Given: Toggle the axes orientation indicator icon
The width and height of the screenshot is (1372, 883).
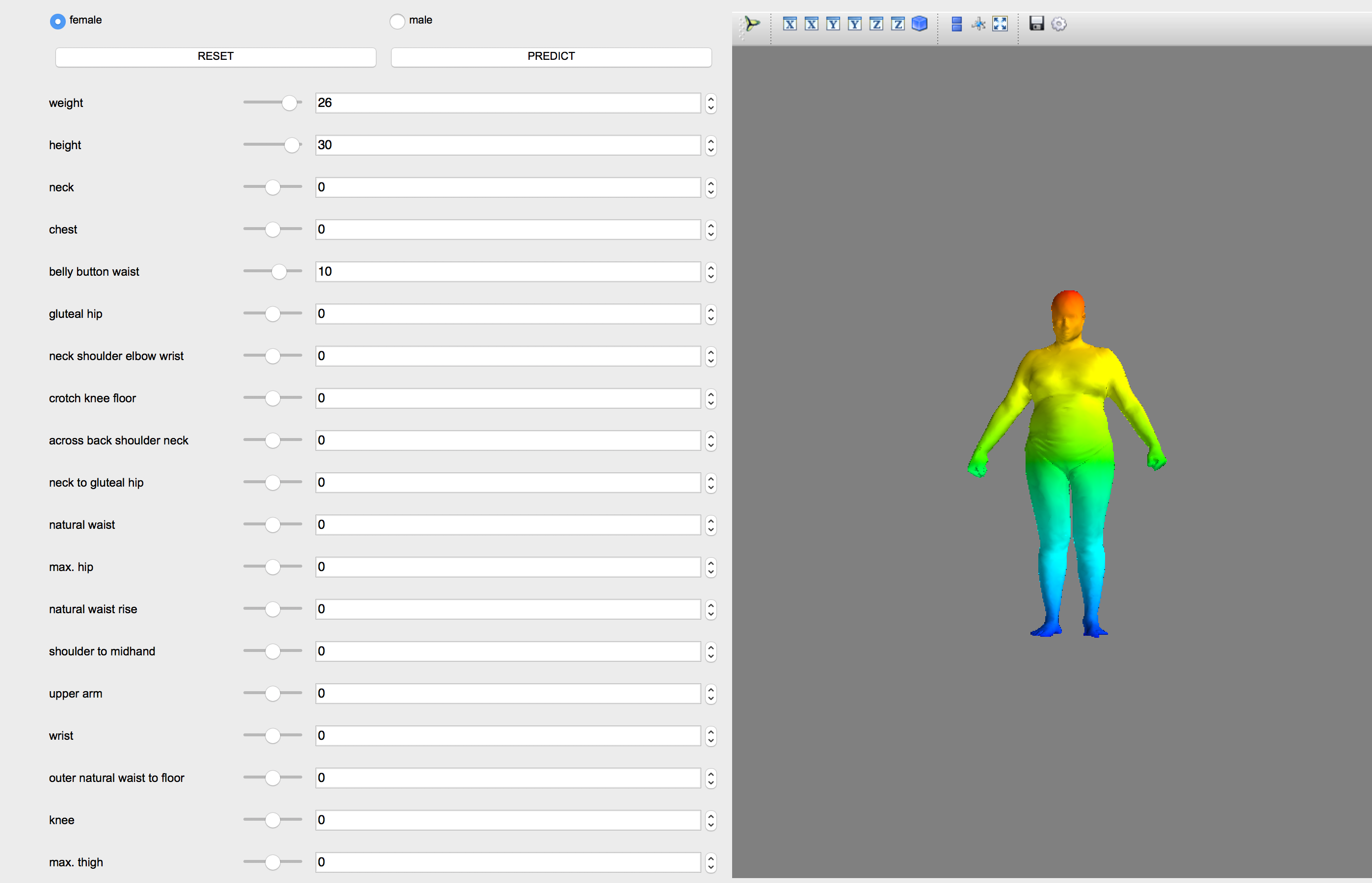Looking at the screenshot, I should 978,24.
